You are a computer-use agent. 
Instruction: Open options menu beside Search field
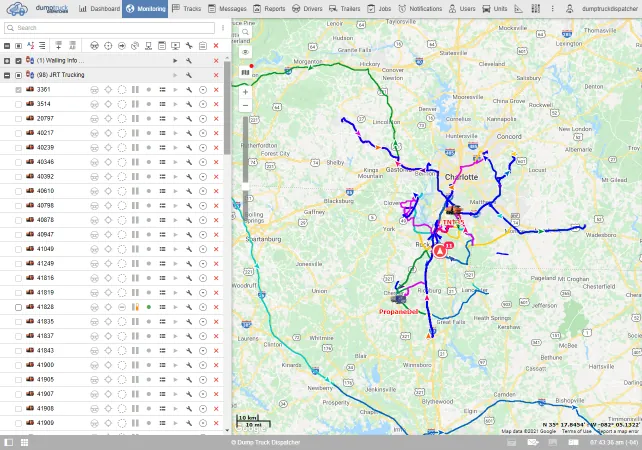[x=223, y=28]
